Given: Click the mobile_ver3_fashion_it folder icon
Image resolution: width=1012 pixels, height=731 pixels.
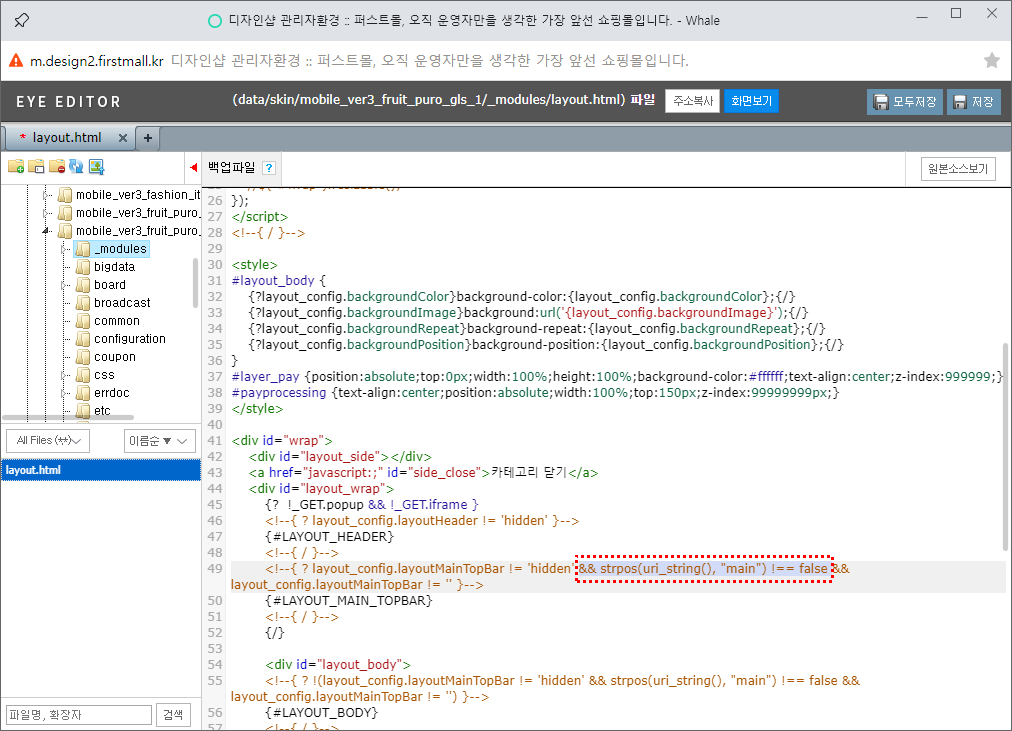Looking at the screenshot, I should tap(65, 195).
